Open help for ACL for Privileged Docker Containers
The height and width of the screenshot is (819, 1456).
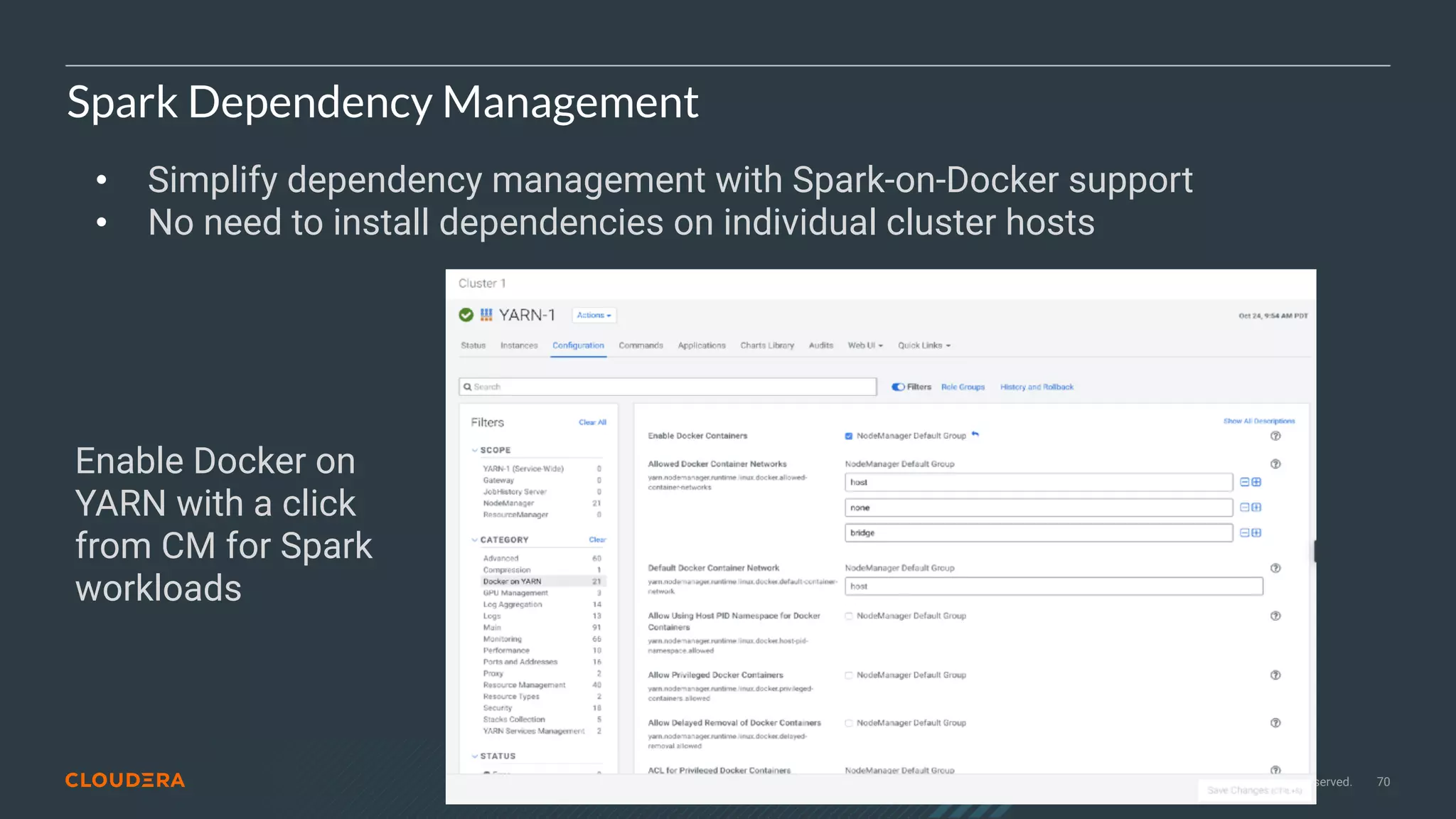1275,770
